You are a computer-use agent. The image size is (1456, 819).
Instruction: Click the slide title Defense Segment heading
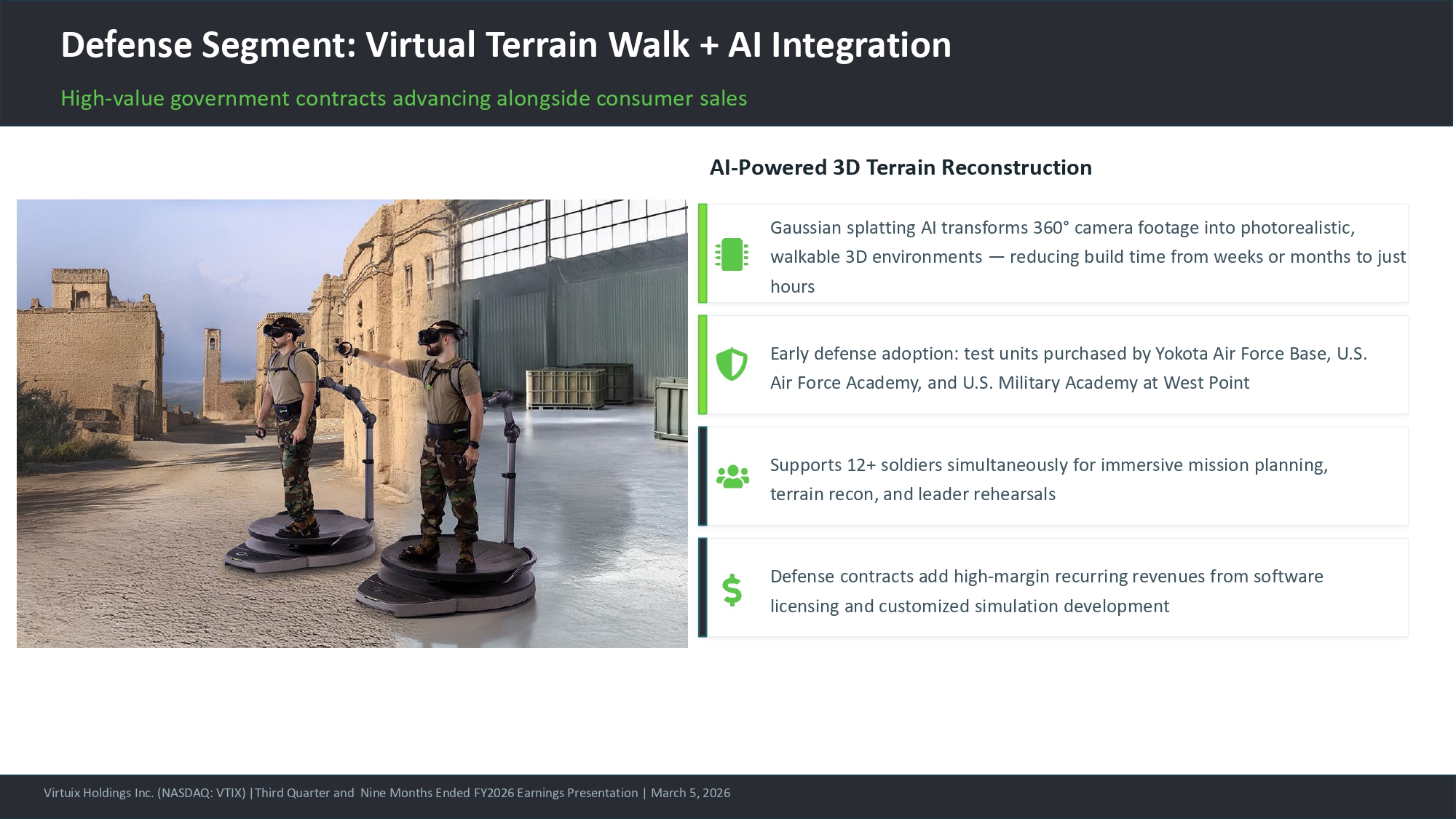click(506, 45)
